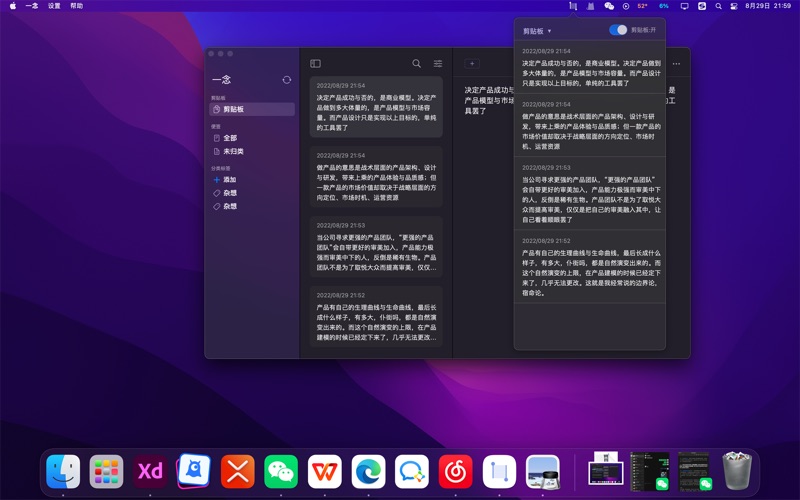The height and width of the screenshot is (500, 800).
Task: Open the note search magnifier
Action: click(417, 64)
